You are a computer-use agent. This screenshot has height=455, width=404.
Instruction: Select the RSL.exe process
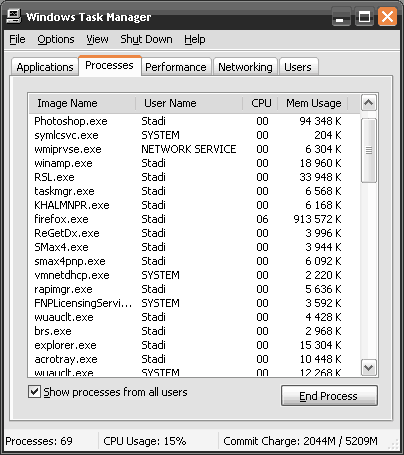pos(194,177)
